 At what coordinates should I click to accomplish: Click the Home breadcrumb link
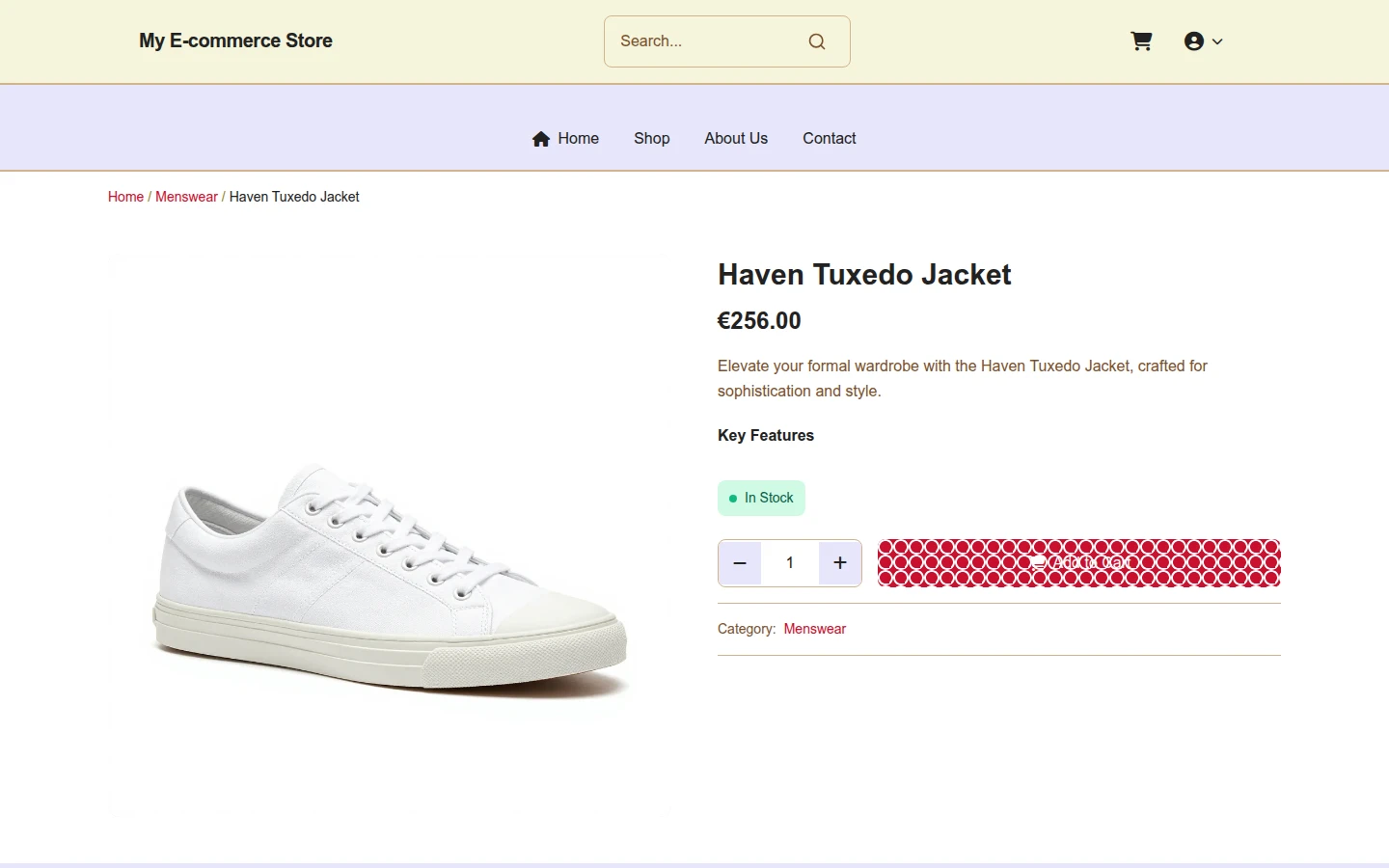tap(125, 197)
